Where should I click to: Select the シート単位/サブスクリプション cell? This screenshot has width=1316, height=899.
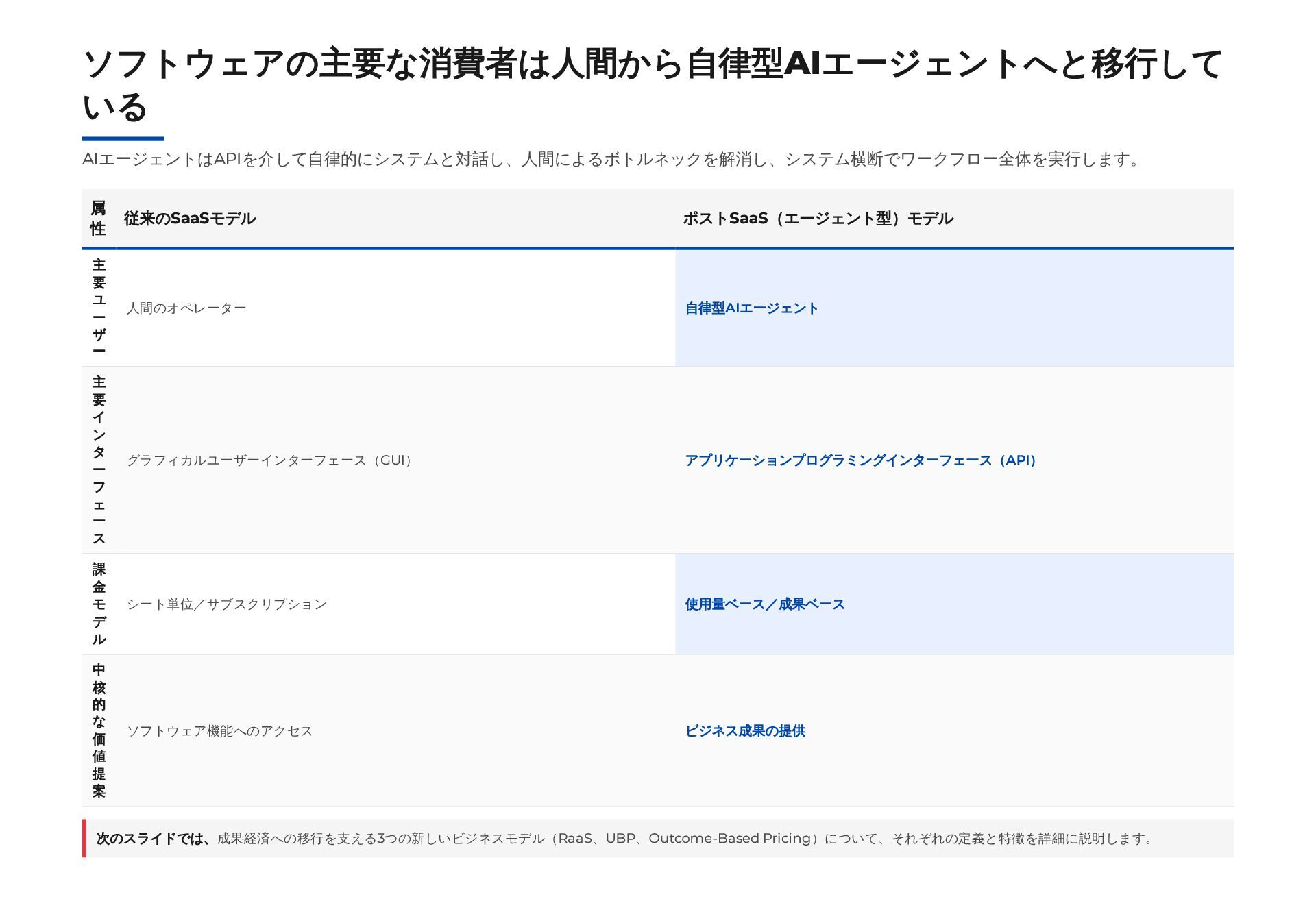227,604
